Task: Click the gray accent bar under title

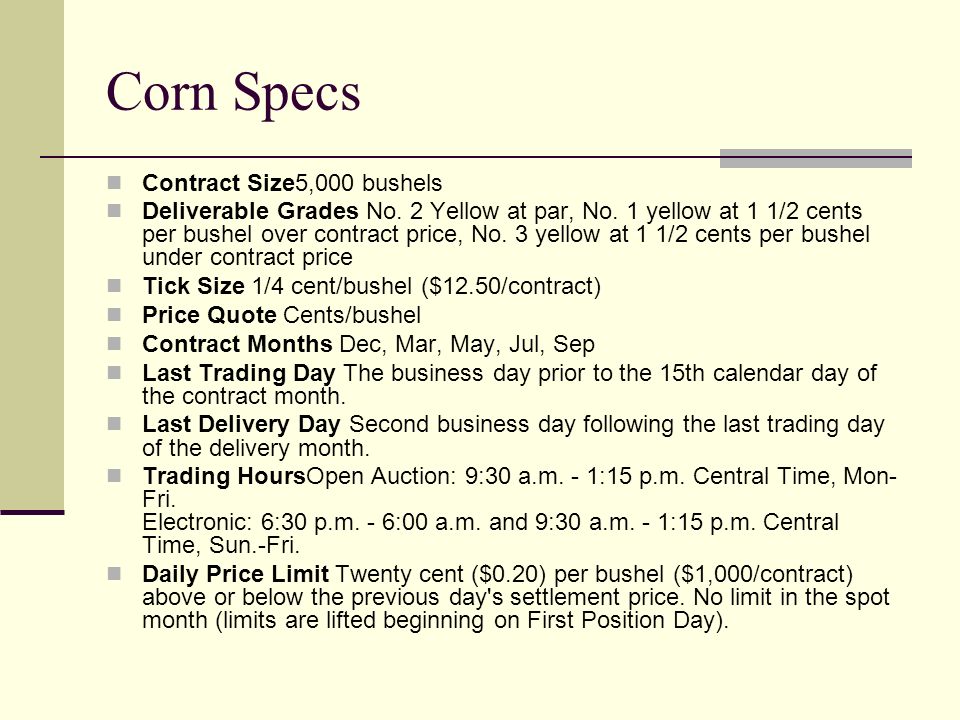Action: pyautogui.click(x=816, y=159)
